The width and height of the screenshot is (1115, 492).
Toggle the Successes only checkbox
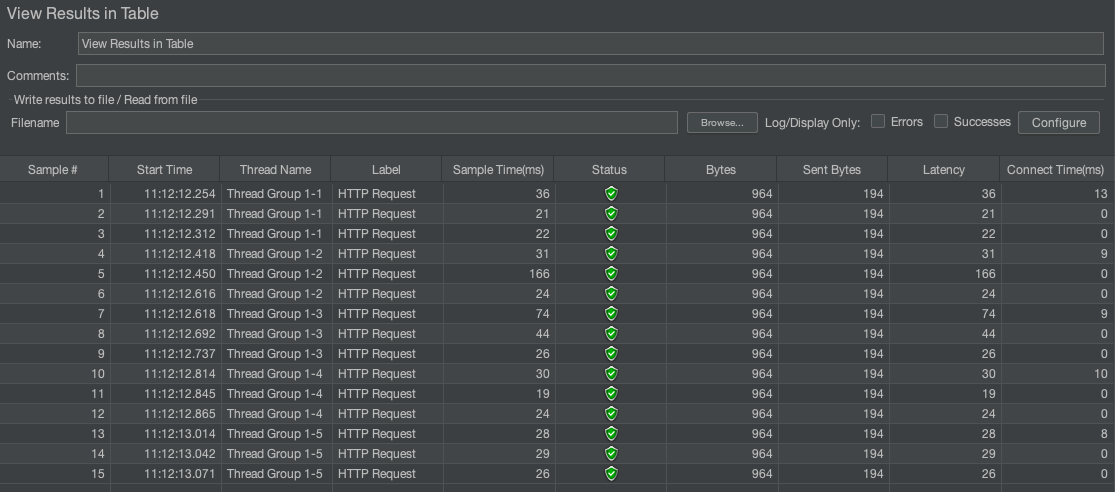pyautogui.click(x=941, y=122)
